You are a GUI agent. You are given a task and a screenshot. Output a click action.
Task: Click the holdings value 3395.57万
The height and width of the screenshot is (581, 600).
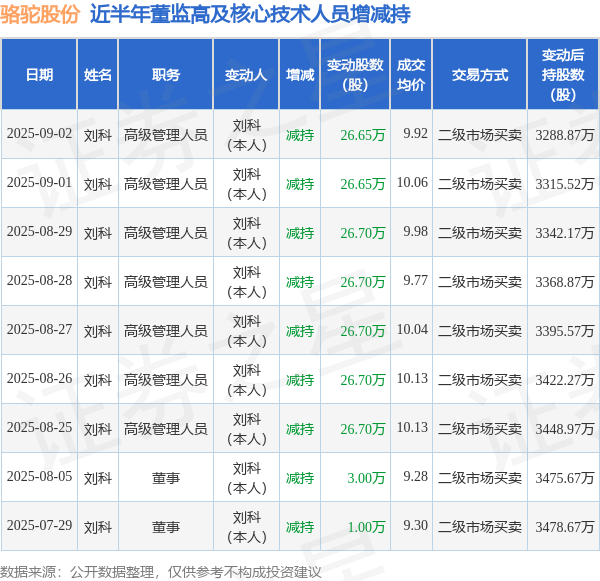click(564, 331)
